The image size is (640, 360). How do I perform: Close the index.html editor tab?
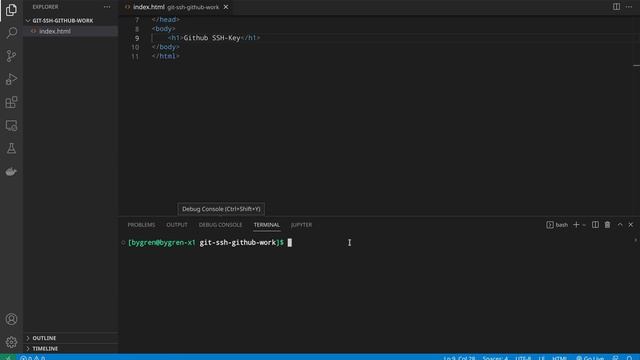point(226,7)
